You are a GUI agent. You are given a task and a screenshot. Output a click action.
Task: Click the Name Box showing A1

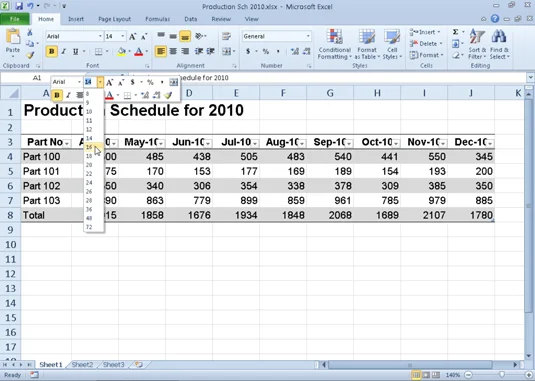(37, 78)
